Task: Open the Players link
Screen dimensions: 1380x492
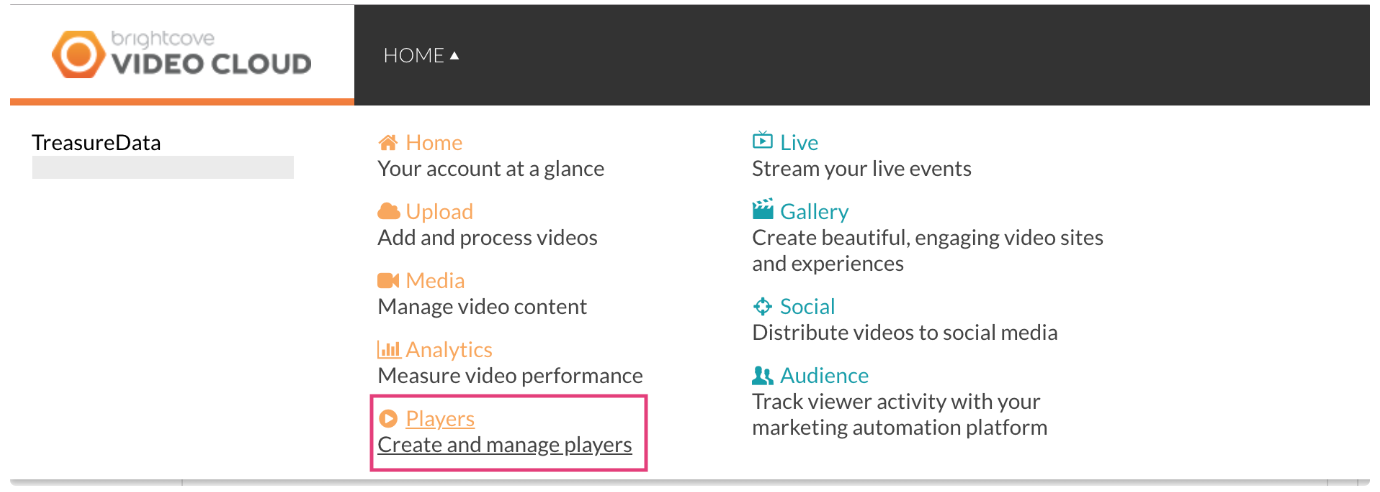Action: point(440,419)
